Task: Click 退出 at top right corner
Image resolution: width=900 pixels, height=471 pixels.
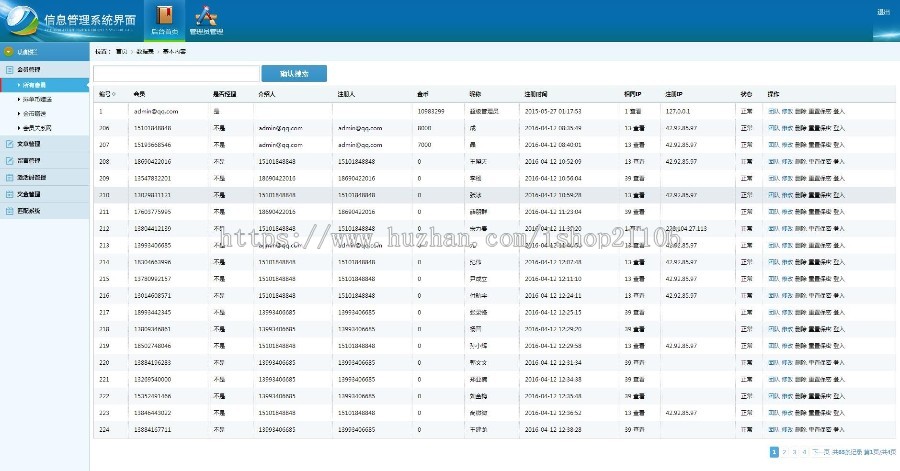Action: 883,12
